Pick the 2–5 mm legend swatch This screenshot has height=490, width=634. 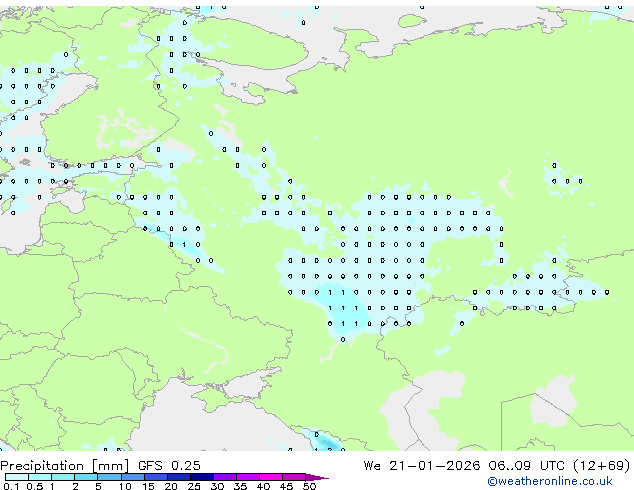(x=86, y=477)
